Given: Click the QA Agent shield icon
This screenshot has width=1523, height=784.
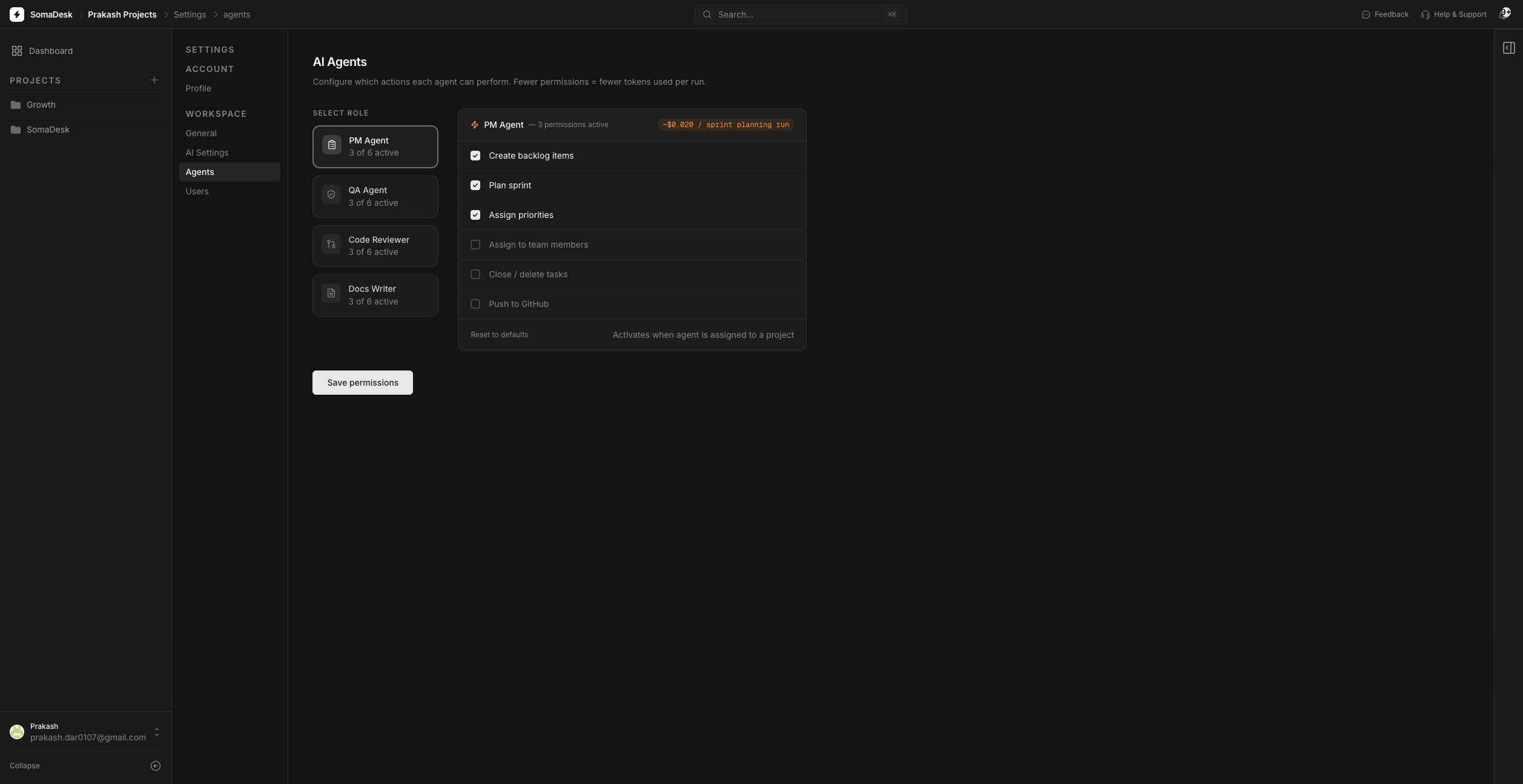Looking at the screenshot, I should (331, 194).
